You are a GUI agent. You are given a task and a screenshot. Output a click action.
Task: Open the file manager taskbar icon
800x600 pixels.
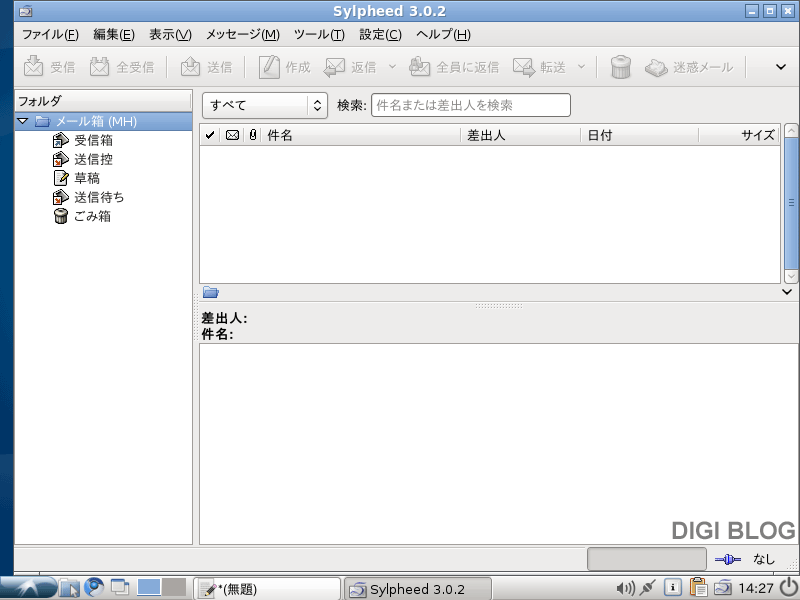click(69, 588)
